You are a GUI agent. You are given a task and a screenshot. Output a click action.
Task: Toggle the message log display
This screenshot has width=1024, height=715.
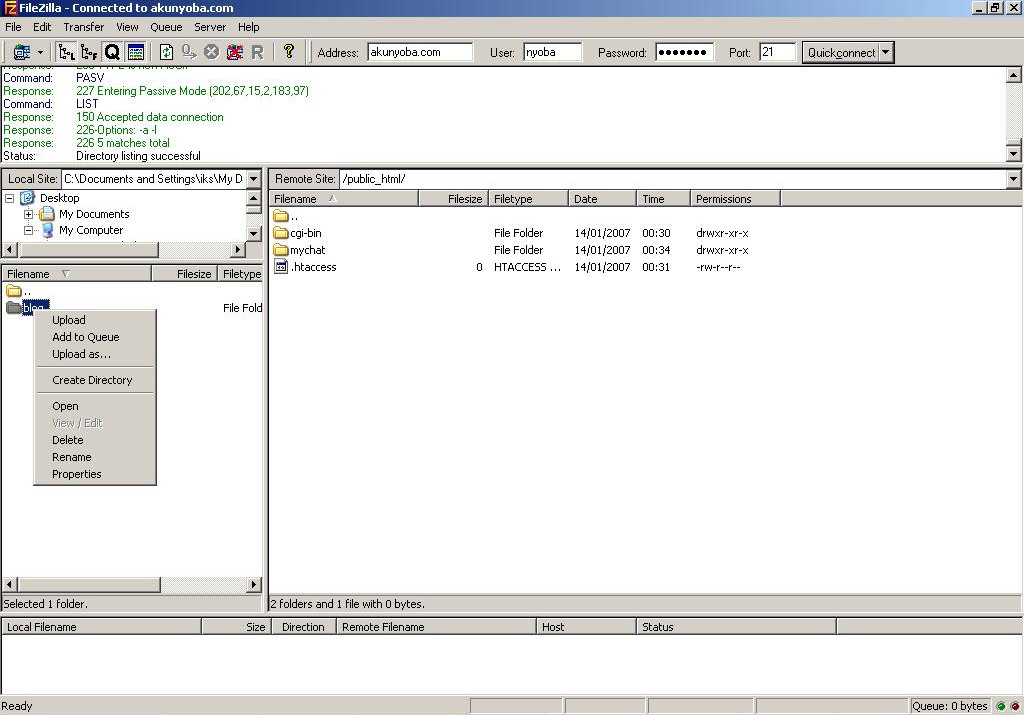point(136,52)
